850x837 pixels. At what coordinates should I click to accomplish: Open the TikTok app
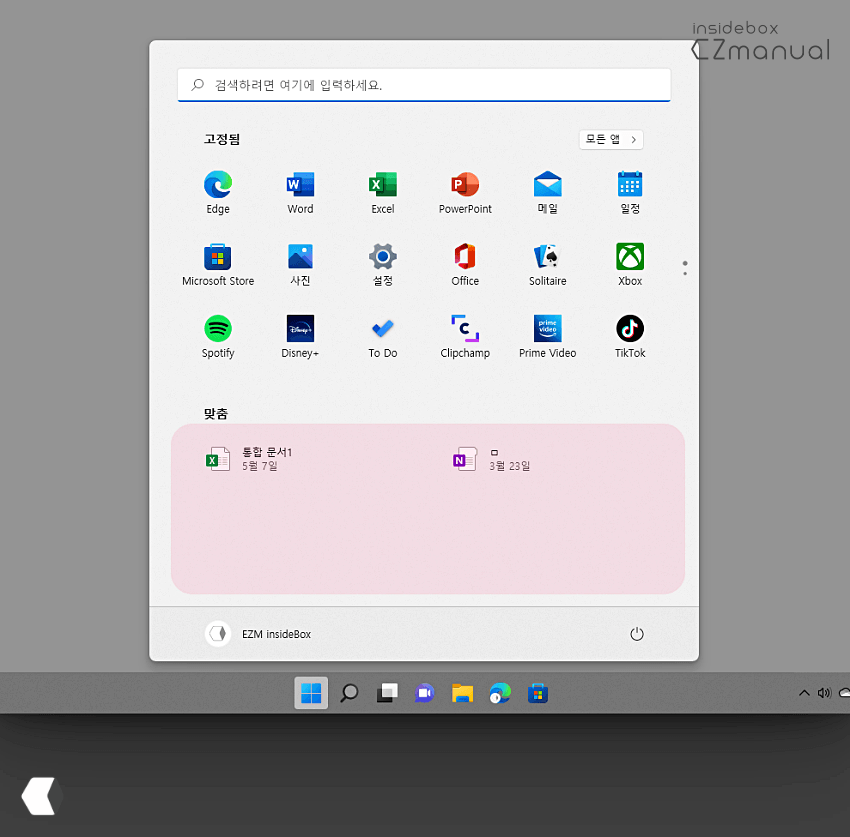point(629,328)
